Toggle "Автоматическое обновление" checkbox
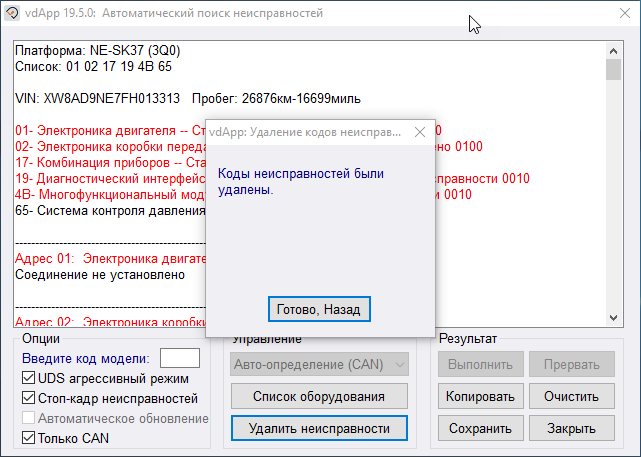This screenshot has width=641, height=457. pyautogui.click(x=29, y=418)
